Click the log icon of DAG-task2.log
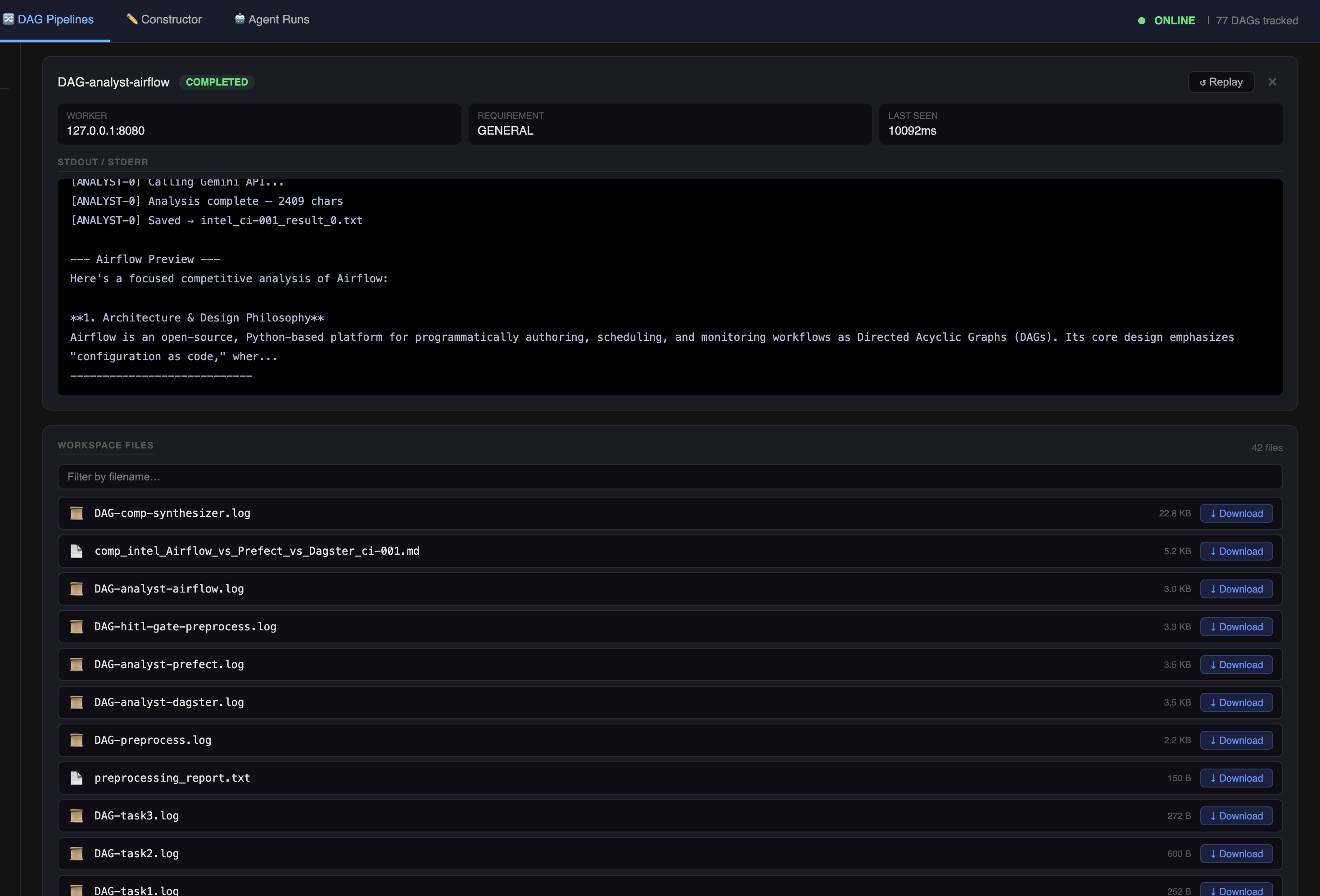 [x=77, y=854]
